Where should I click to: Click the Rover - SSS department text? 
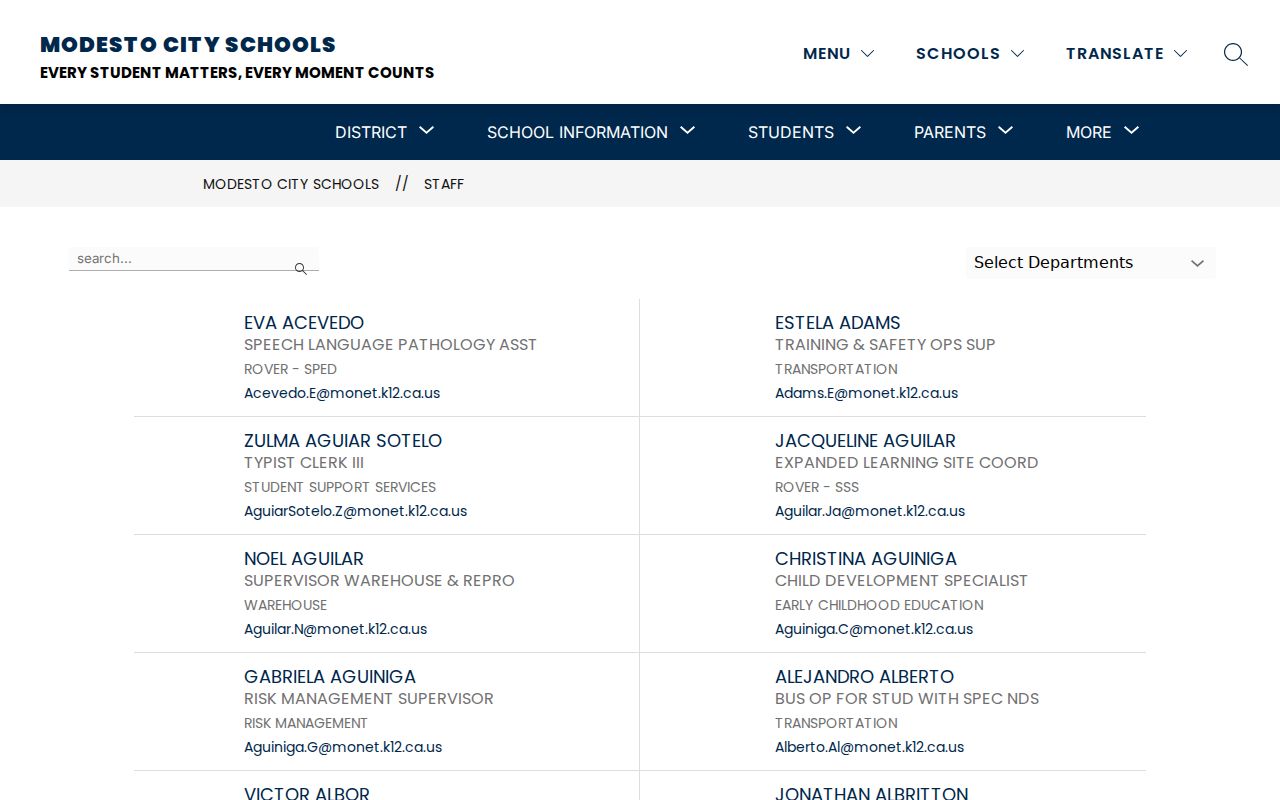817,487
